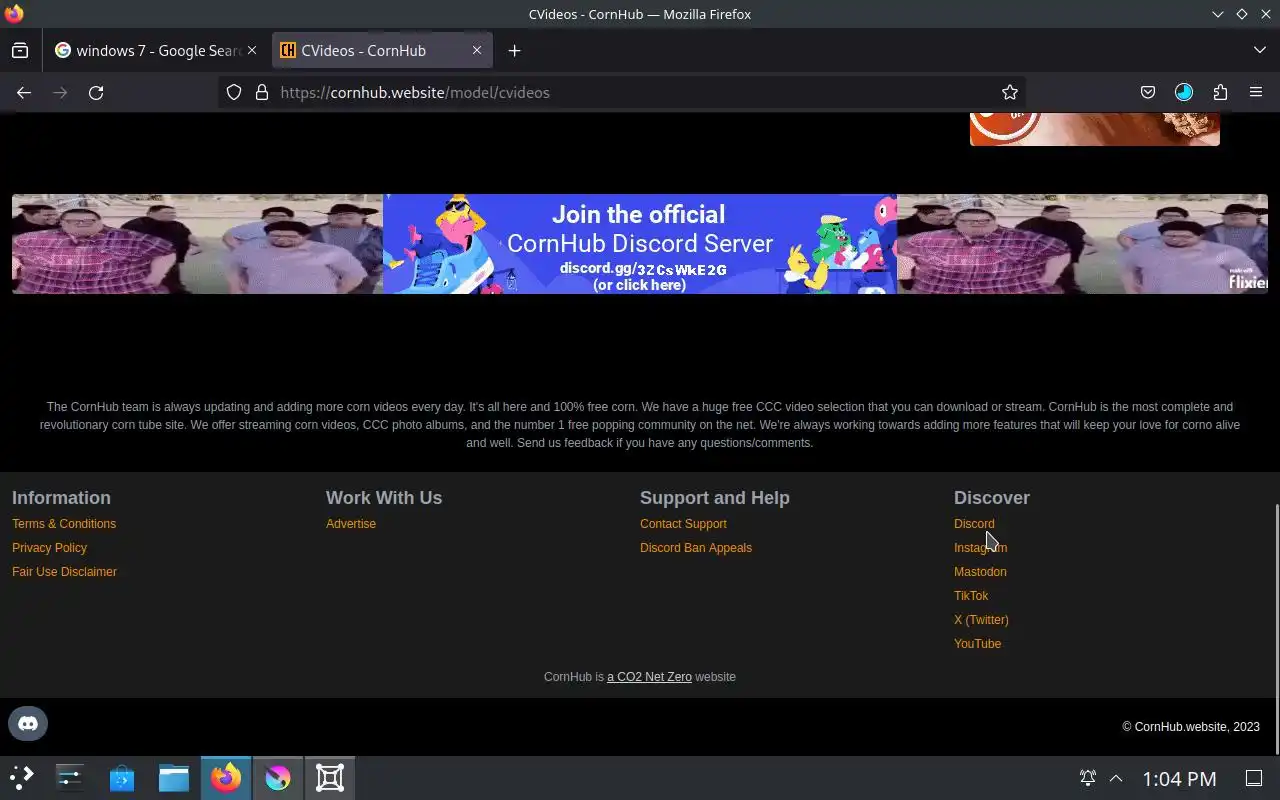Viewport: 1280px width, 800px height.
Task: Click the Information footer heading
Action: (x=61, y=498)
